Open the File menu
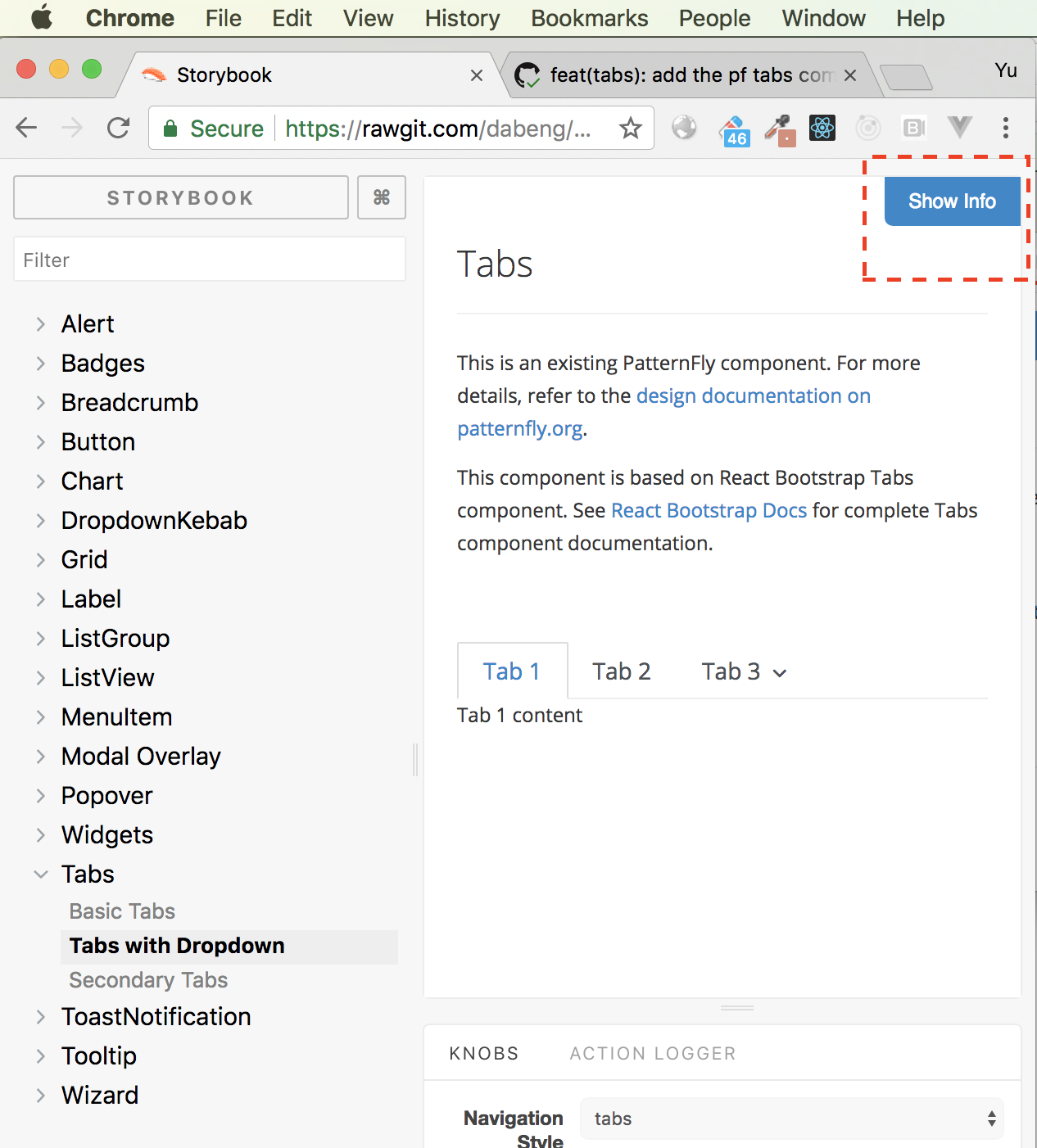The height and width of the screenshot is (1148, 1037). (x=224, y=18)
